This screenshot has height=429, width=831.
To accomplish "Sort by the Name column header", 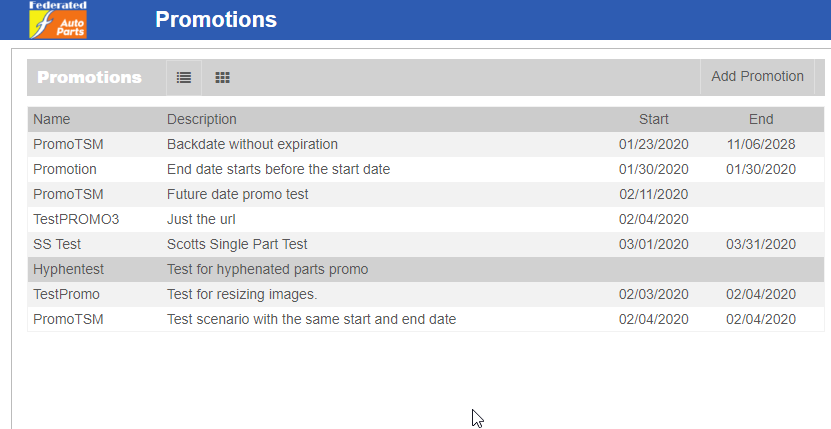I will point(52,119).
